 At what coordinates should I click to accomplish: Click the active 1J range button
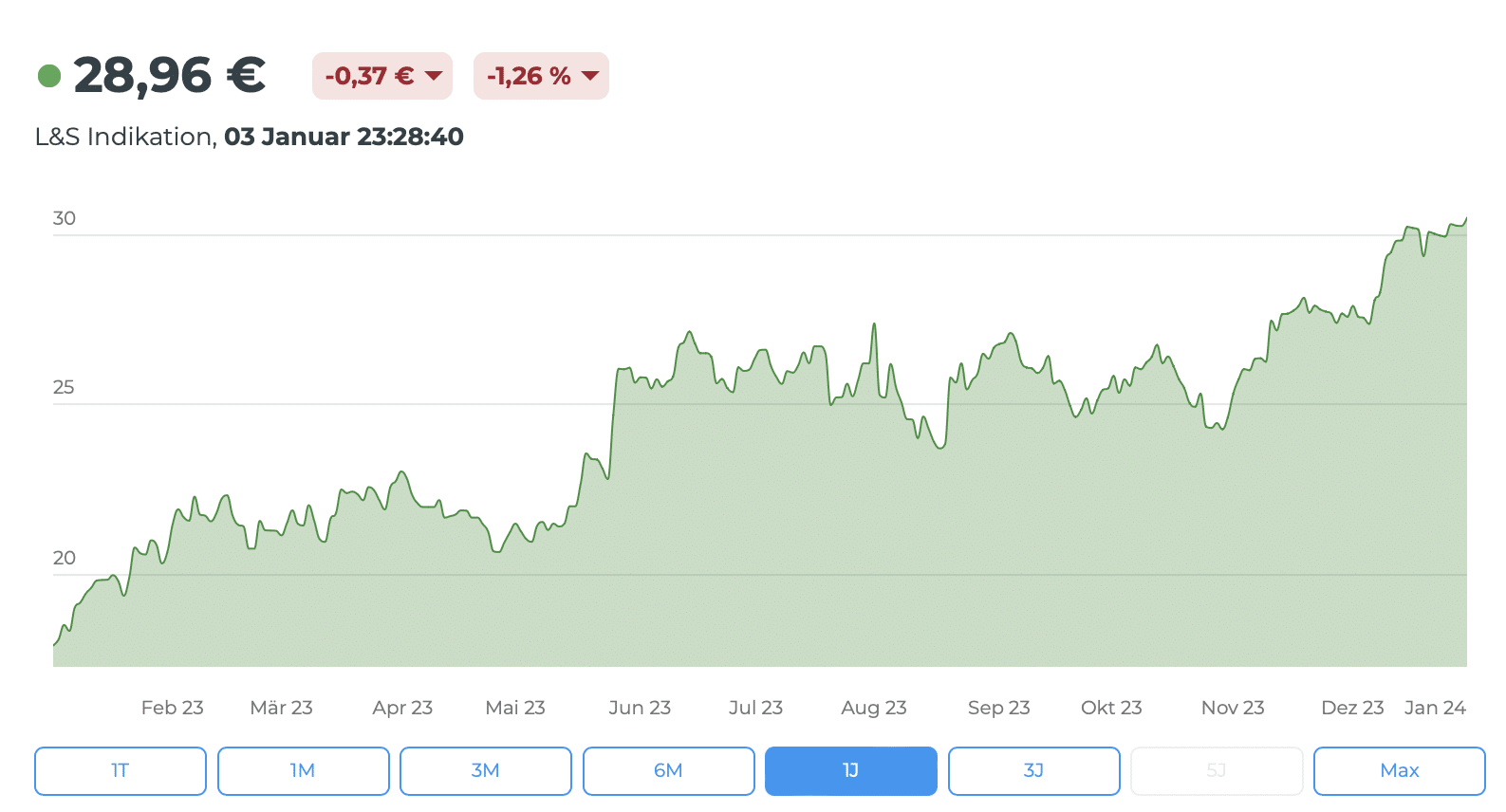click(x=851, y=770)
